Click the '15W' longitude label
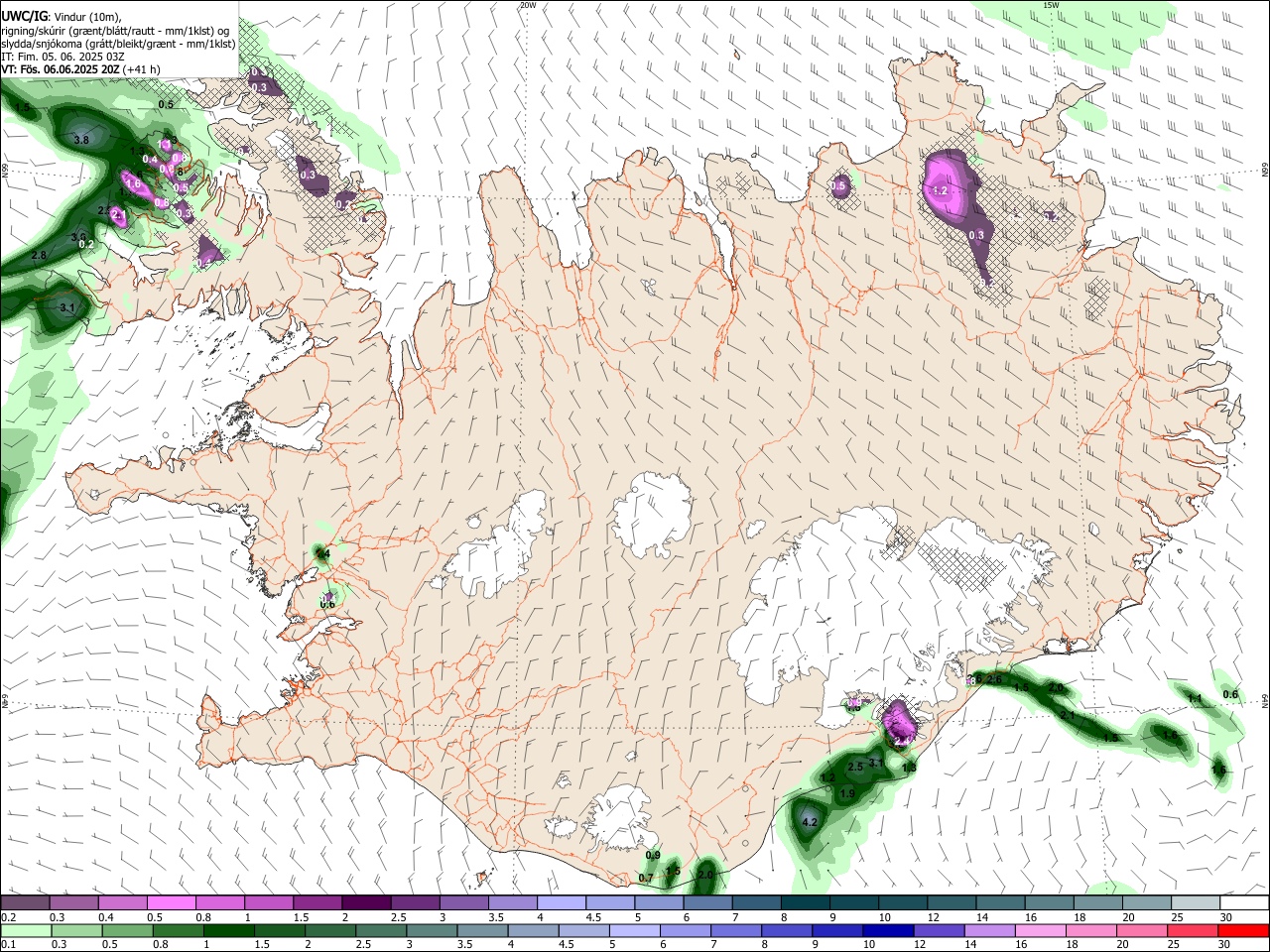1270x952 pixels. (x=1051, y=5)
